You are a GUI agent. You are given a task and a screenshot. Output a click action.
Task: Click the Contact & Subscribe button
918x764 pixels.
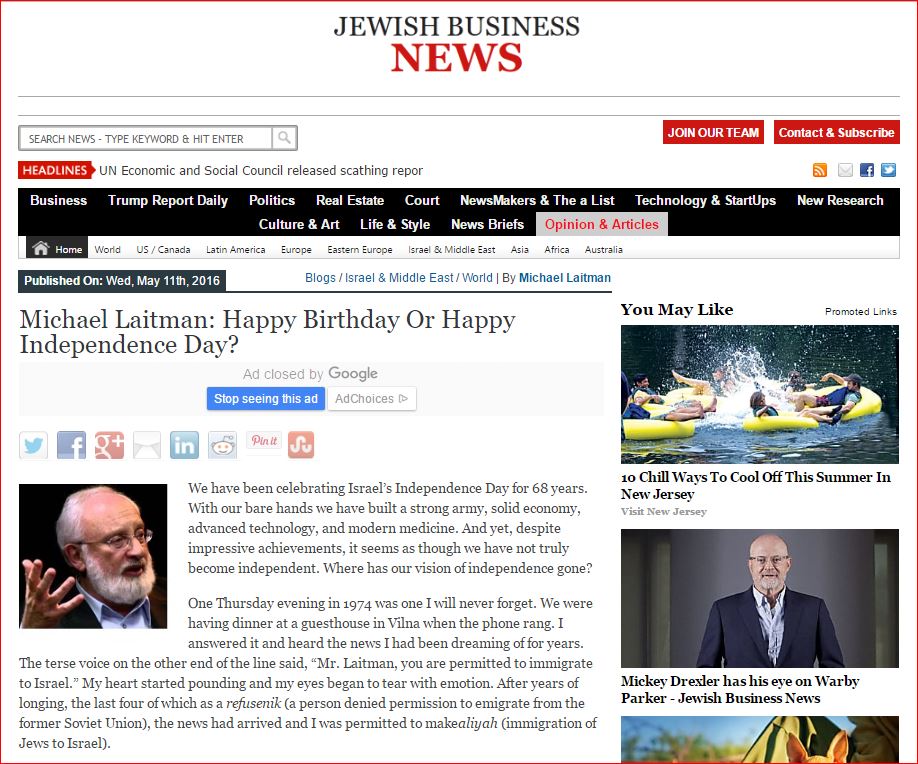(x=836, y=132)
